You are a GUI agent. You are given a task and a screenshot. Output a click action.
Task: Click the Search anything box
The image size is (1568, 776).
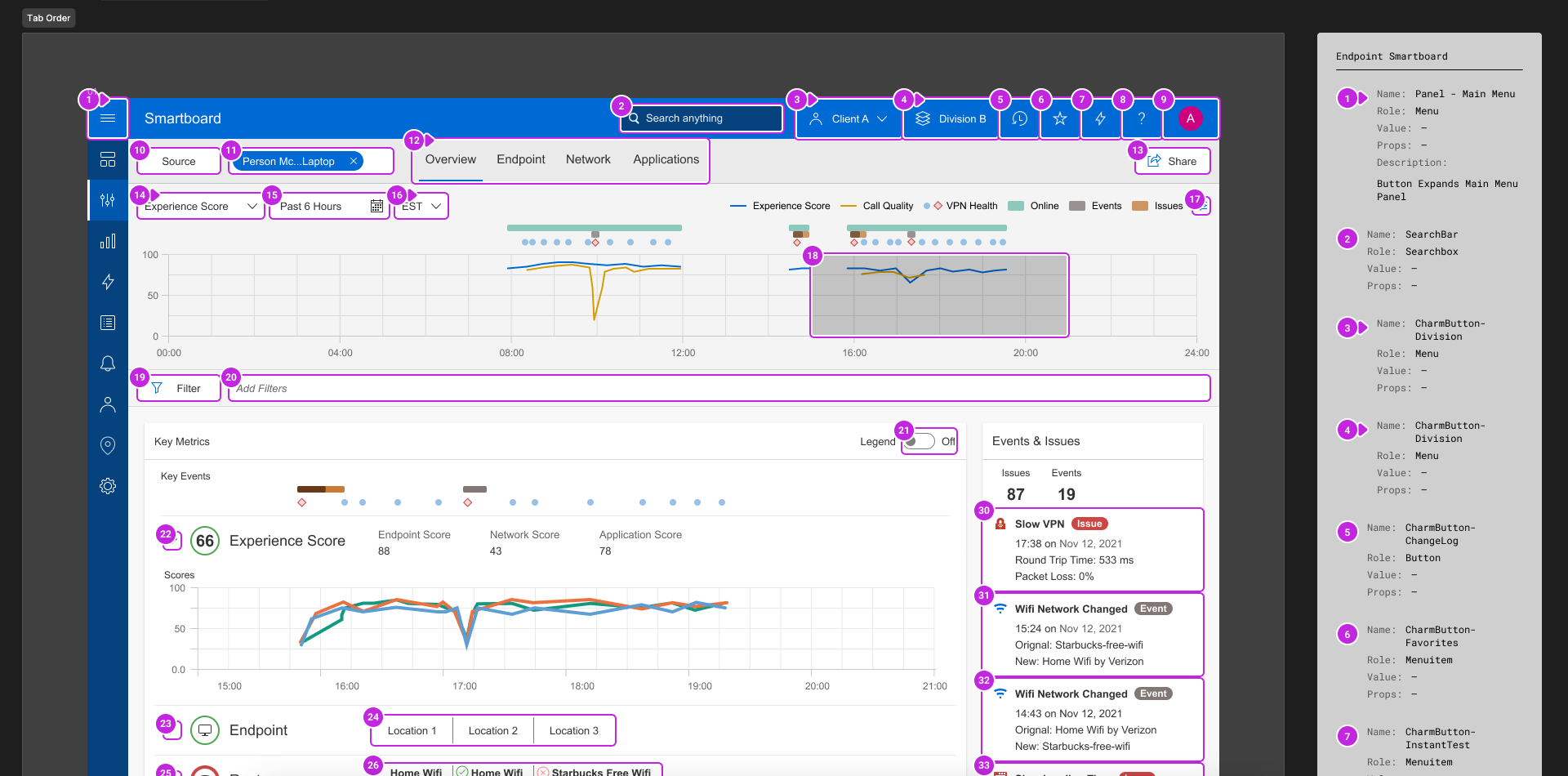[x=701, y=118]
